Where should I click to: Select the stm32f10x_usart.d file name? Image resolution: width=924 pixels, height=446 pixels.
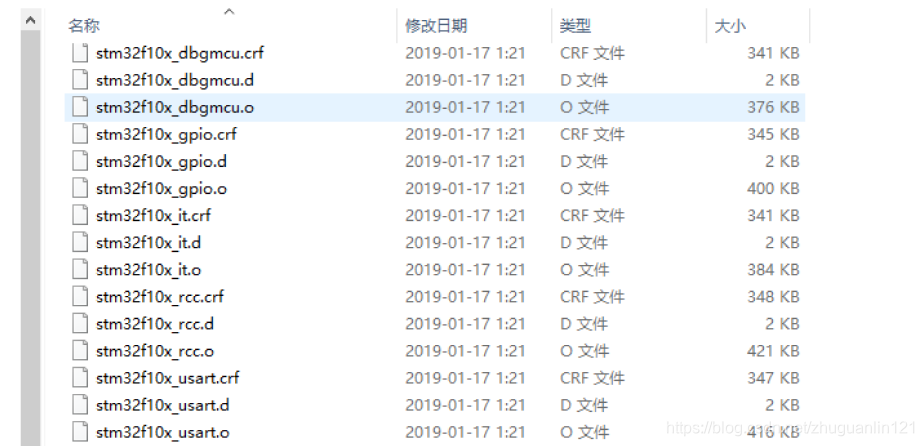tap(163, 405)
